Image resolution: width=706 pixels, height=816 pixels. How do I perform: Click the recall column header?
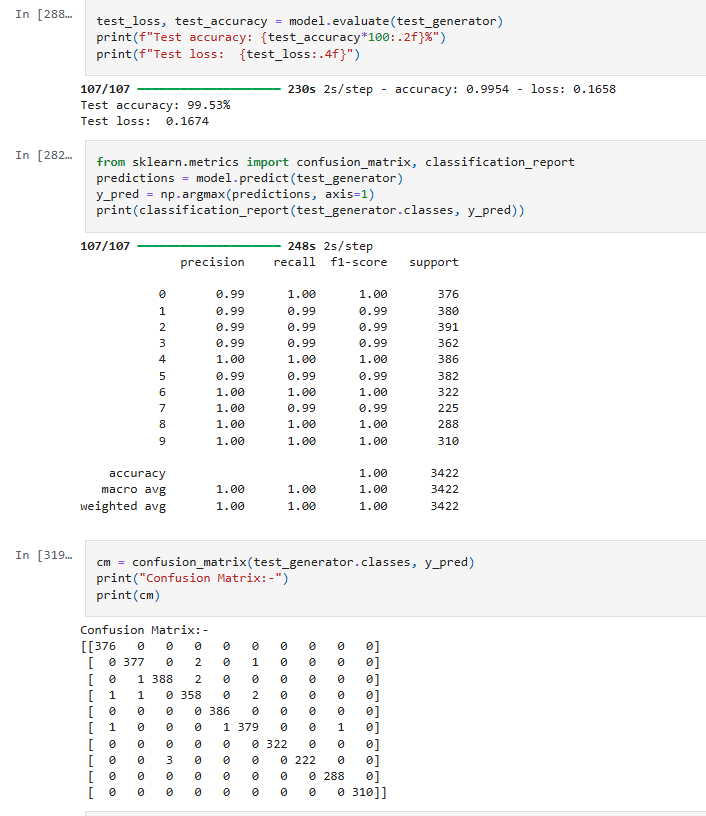click(x=294, y=262)
